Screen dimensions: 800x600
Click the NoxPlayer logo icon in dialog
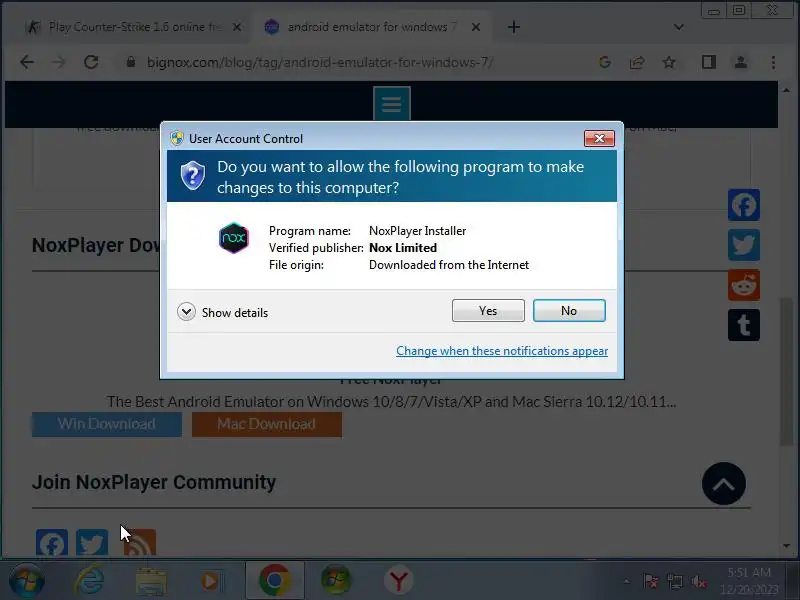click(x=234, y=238)
